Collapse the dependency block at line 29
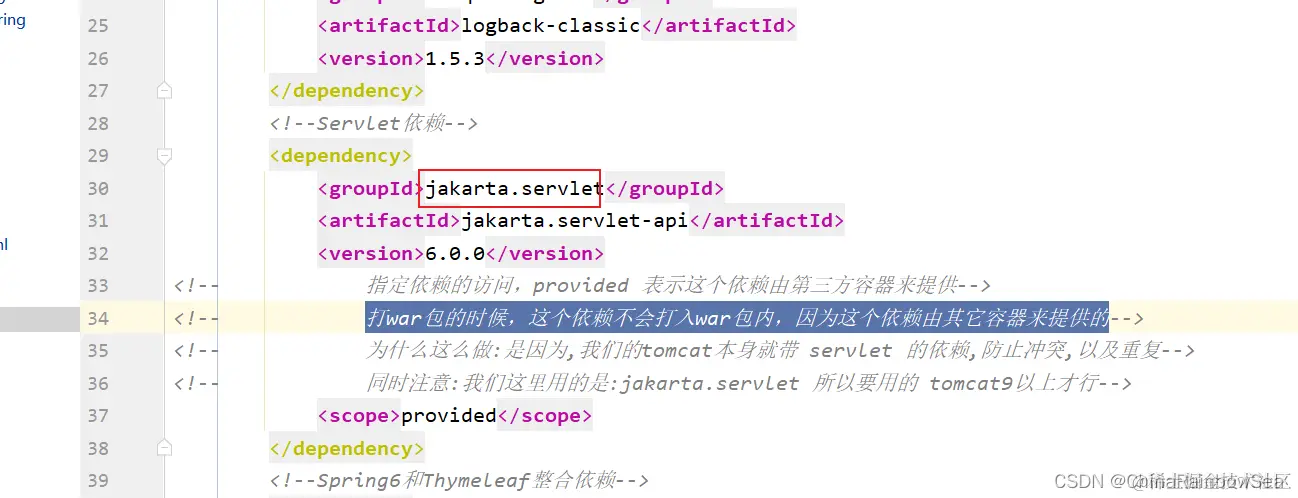The image size is (1298, 498). pos(165,155)
